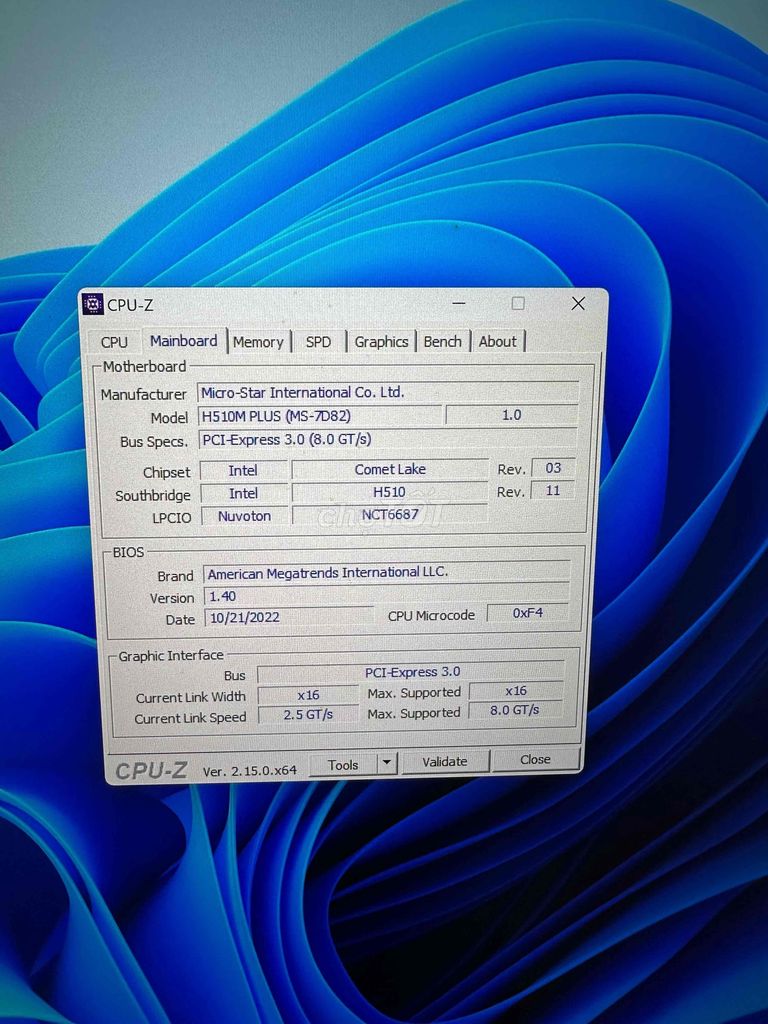Click the BIOS Date value 10/21/2022
Viewport: 768px width, 1024px height.
click(289, 617)
